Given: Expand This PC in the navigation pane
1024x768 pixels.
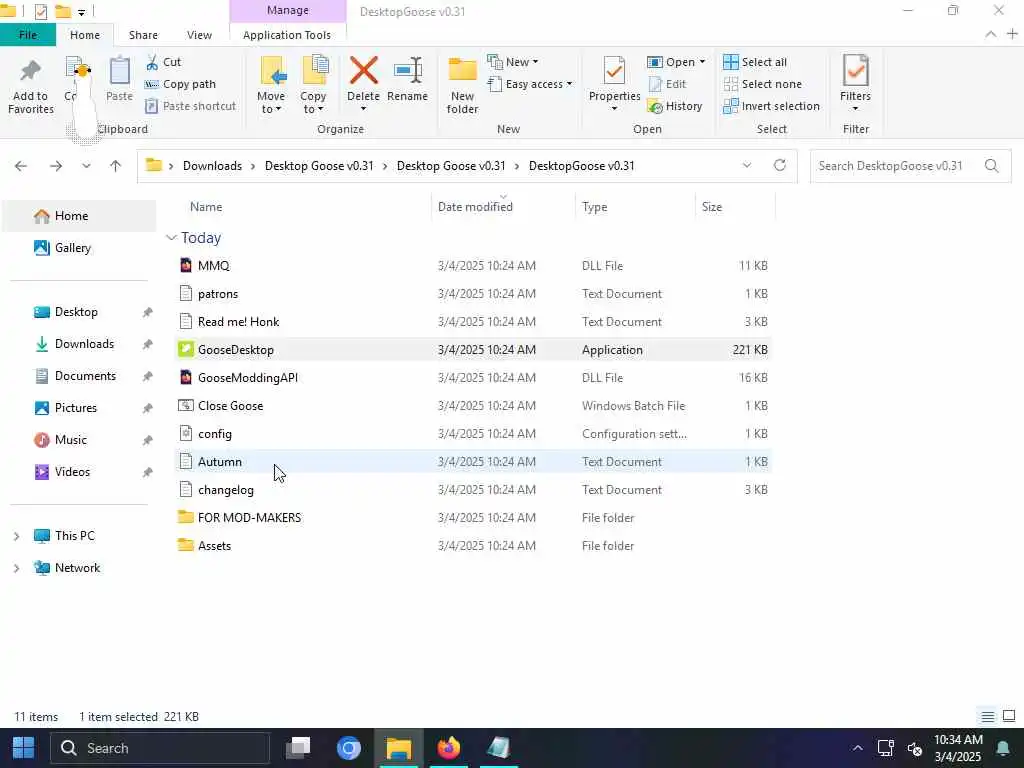Looking at the screenshot, I should [x=16, y=536].
